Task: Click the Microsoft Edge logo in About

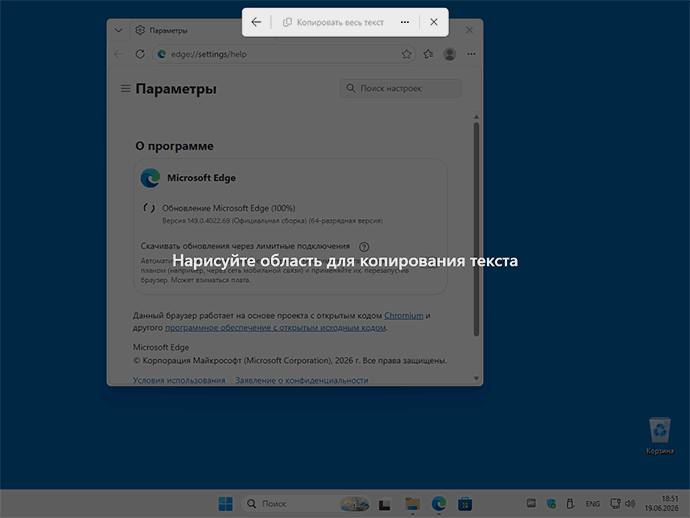Action: pos(150,178)
